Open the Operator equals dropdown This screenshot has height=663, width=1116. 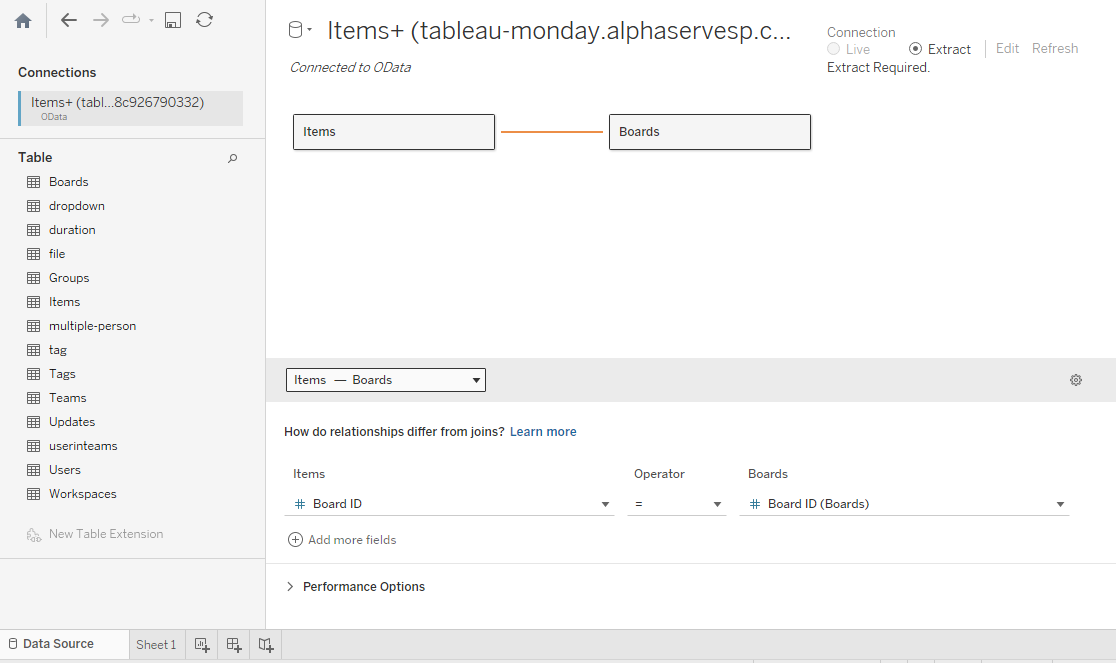pyautogui.click(x=677, y=504)
